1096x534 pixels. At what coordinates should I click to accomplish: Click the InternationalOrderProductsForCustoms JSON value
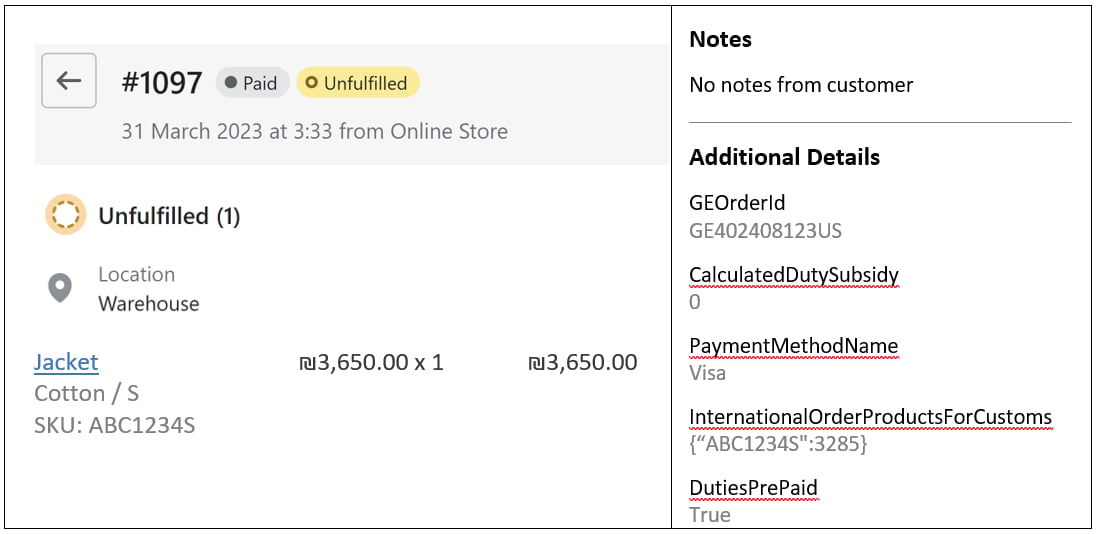(778, 444)
